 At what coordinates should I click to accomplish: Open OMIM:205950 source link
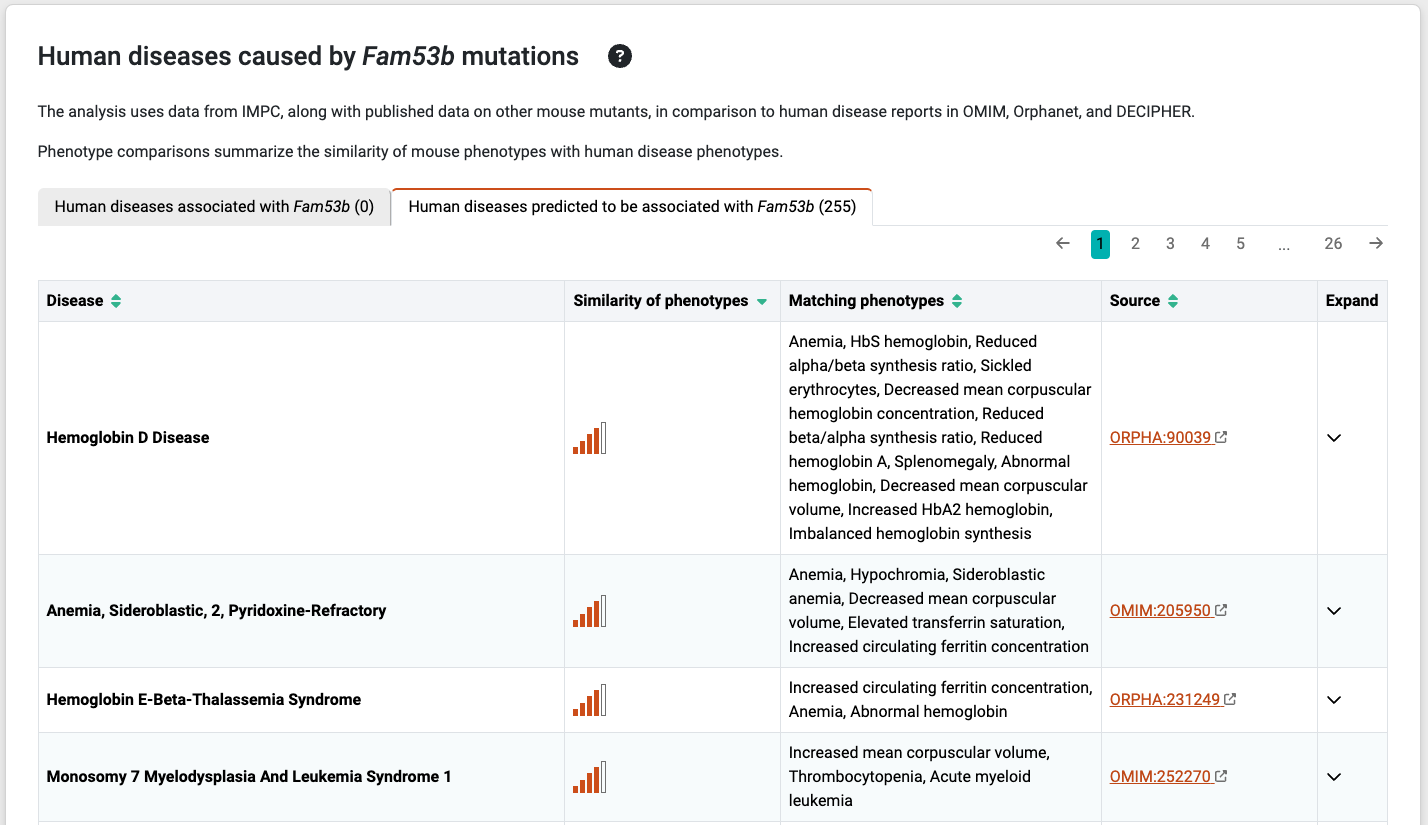click(x=1161, y=611)
